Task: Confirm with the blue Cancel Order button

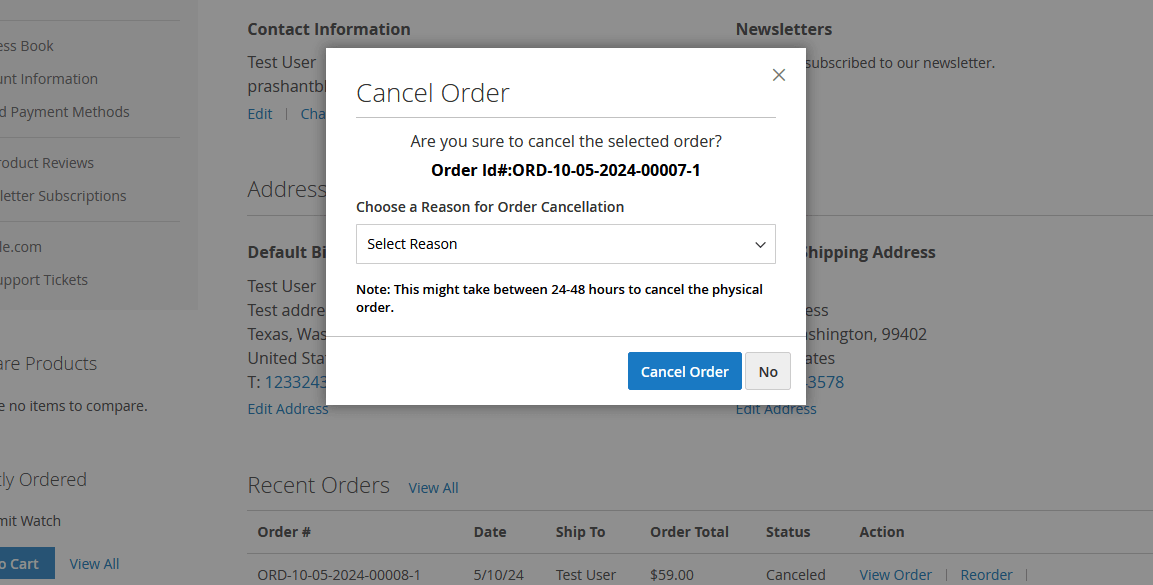Action: (x=685, y=371)
